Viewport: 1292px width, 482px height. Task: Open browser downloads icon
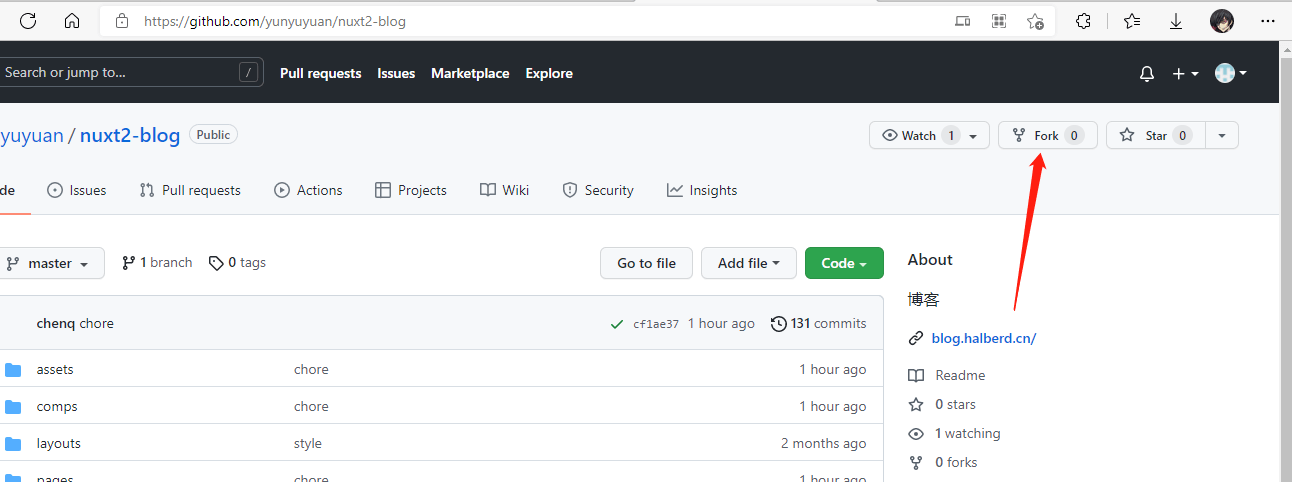[x=1176, y=21]
